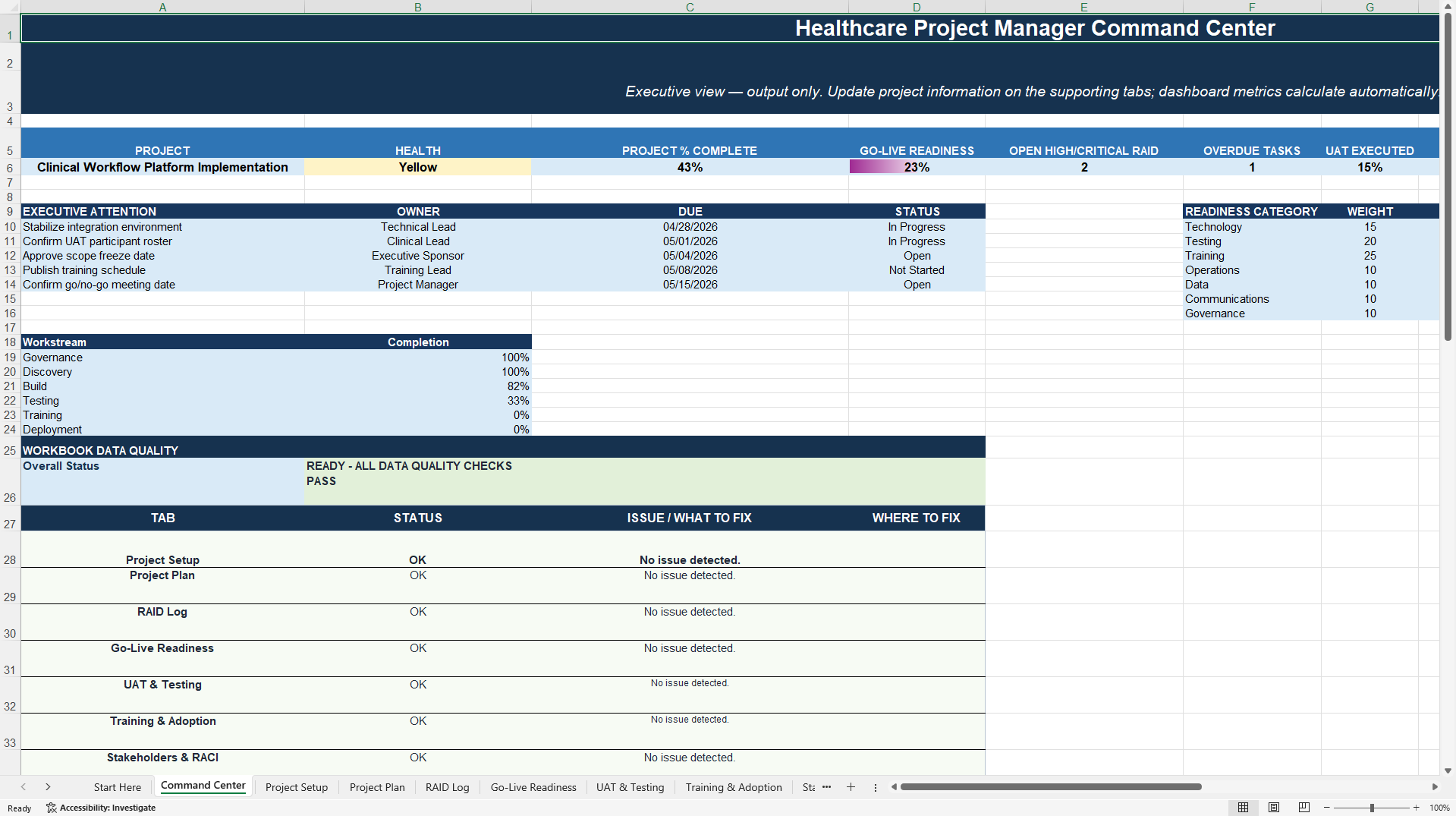Select column E header

pyautogui.click(x=1083, y=7)
